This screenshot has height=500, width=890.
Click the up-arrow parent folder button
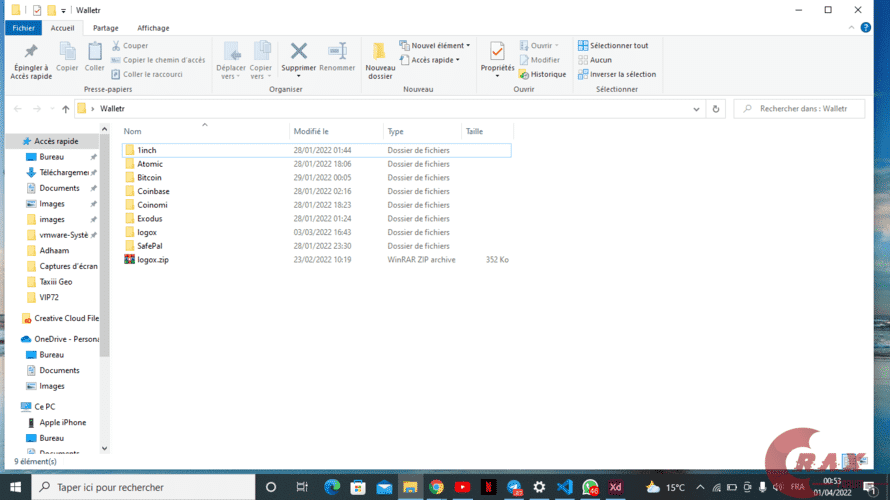click(x=66, y=108)
